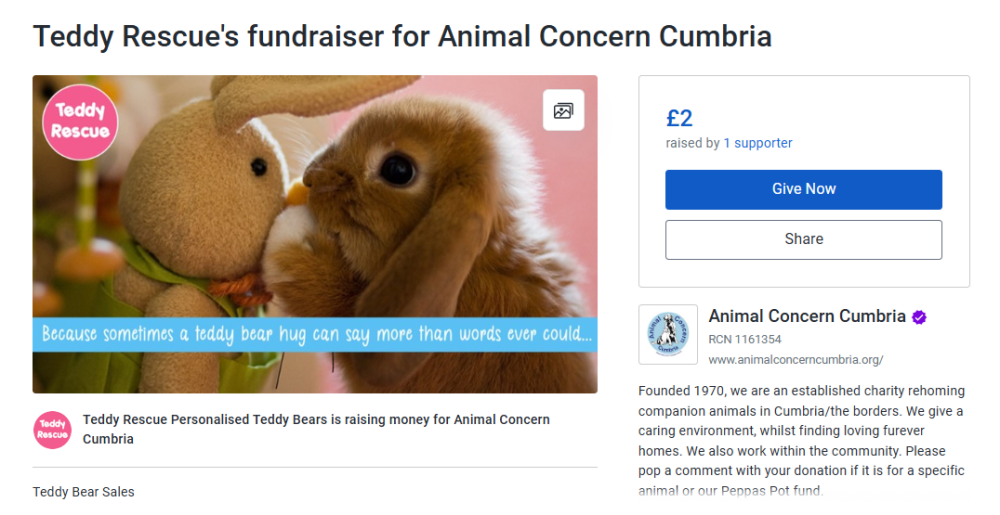
Task: Click the small Teddy Rescue avatar below the photo
Action: 52,429
